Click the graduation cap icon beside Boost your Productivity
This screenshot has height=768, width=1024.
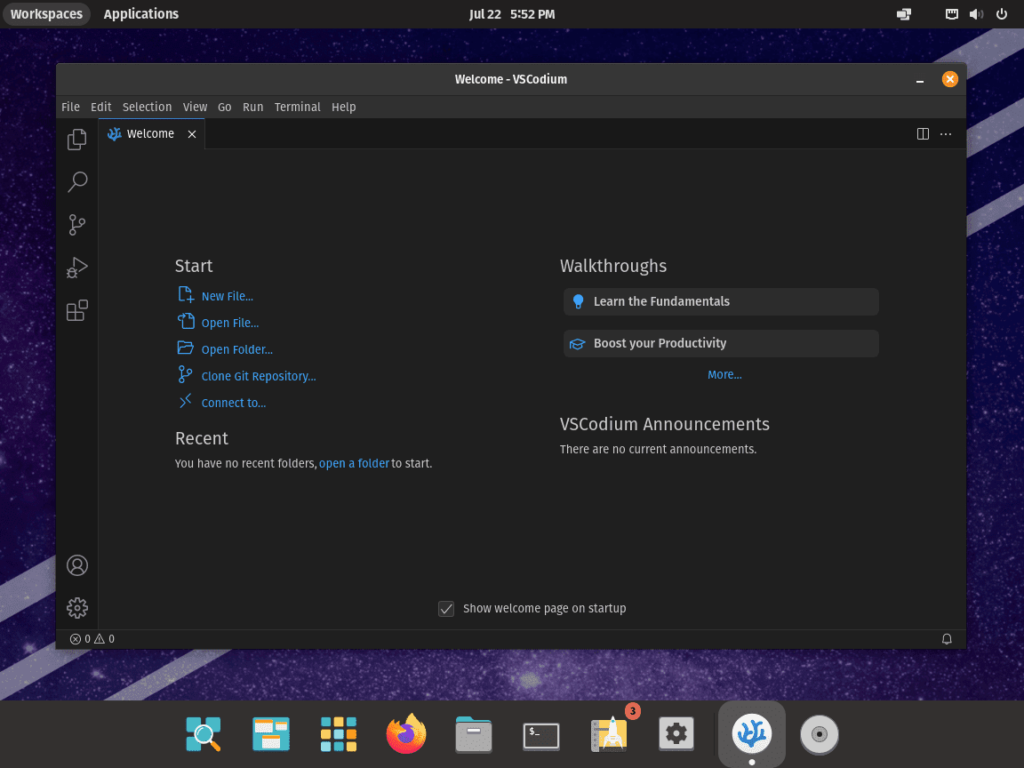pos(577,344)
